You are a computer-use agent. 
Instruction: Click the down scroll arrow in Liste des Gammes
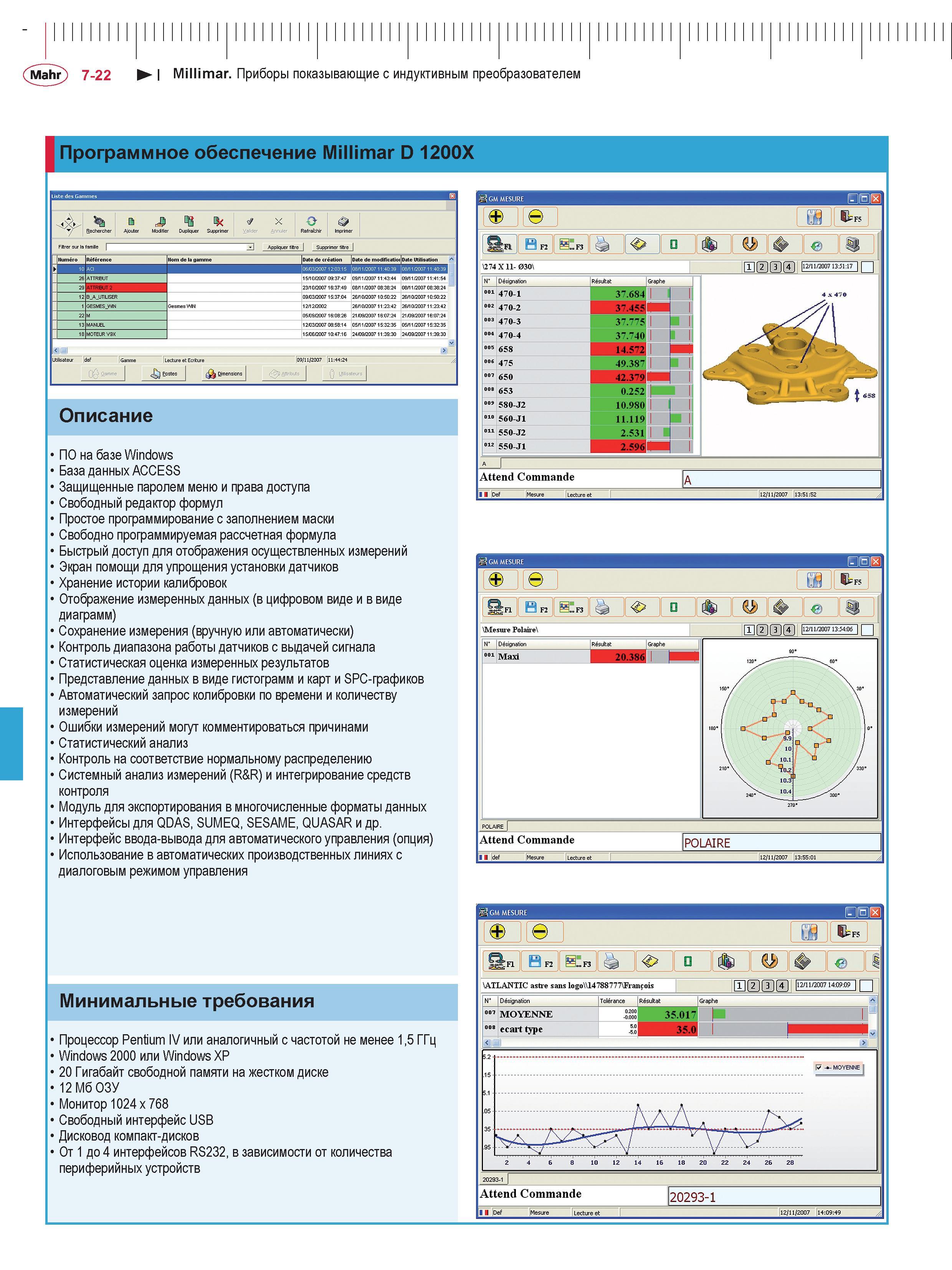click(451, 343)
